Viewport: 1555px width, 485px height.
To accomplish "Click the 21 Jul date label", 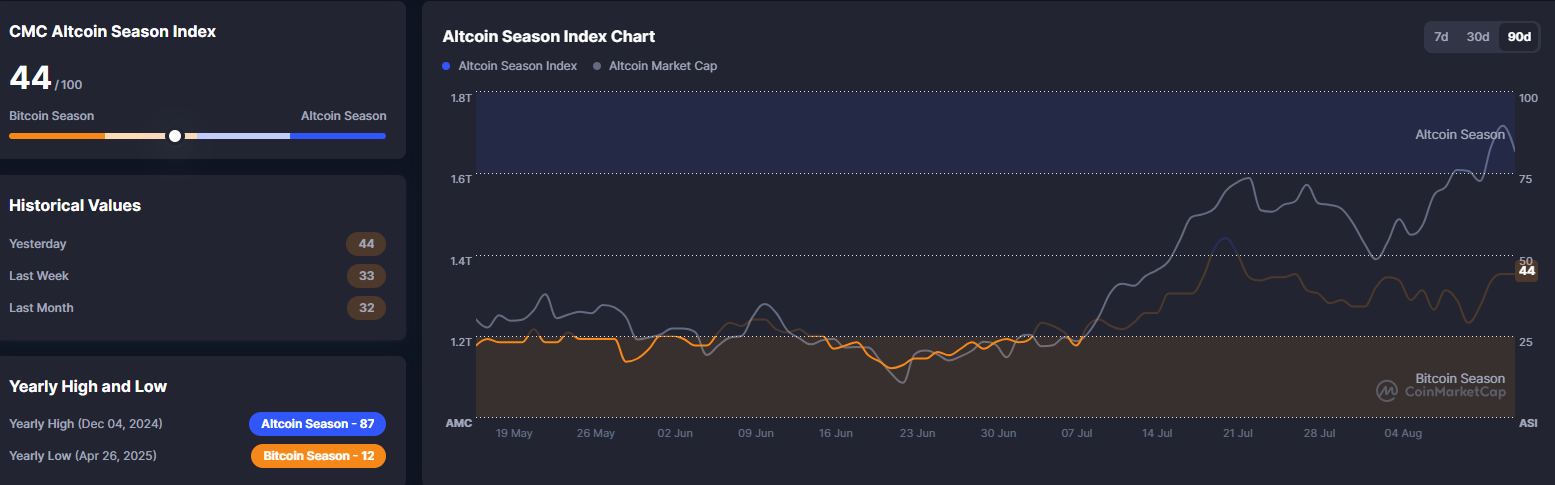I will coord(1238,434).
